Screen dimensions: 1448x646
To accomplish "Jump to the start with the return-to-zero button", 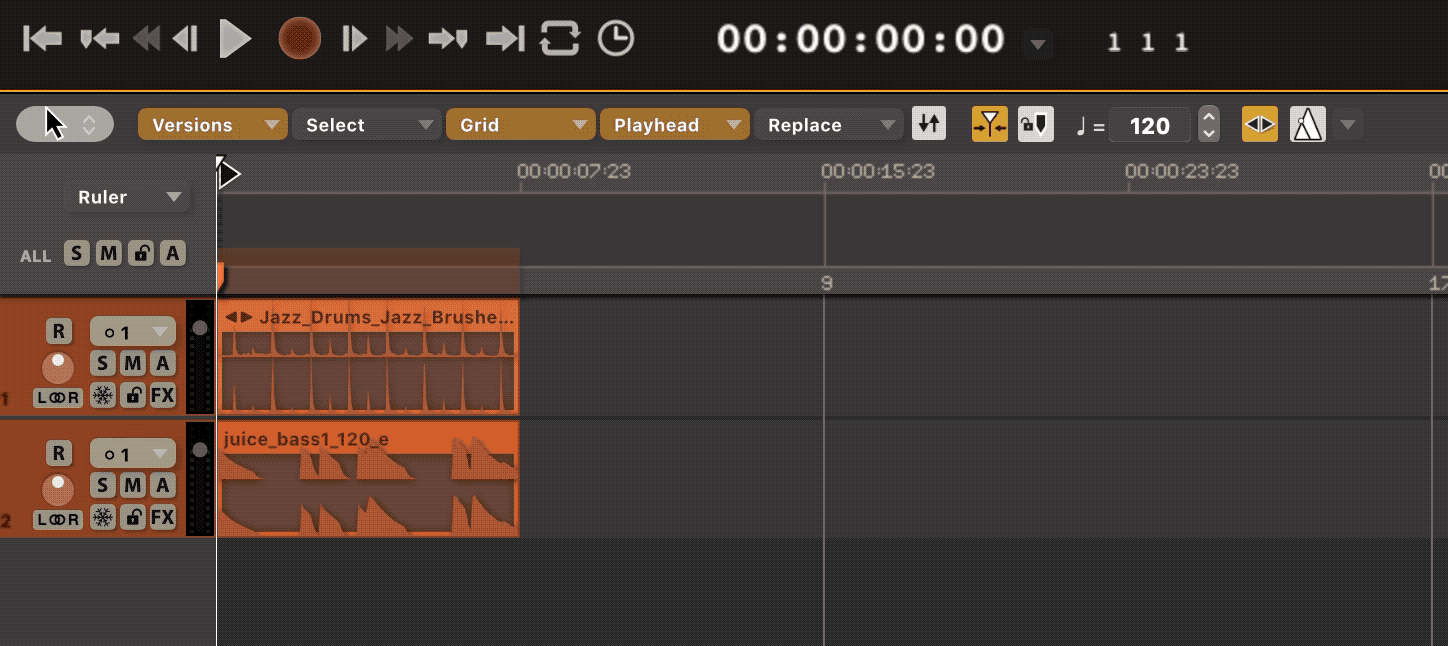I will click(43, 39).
